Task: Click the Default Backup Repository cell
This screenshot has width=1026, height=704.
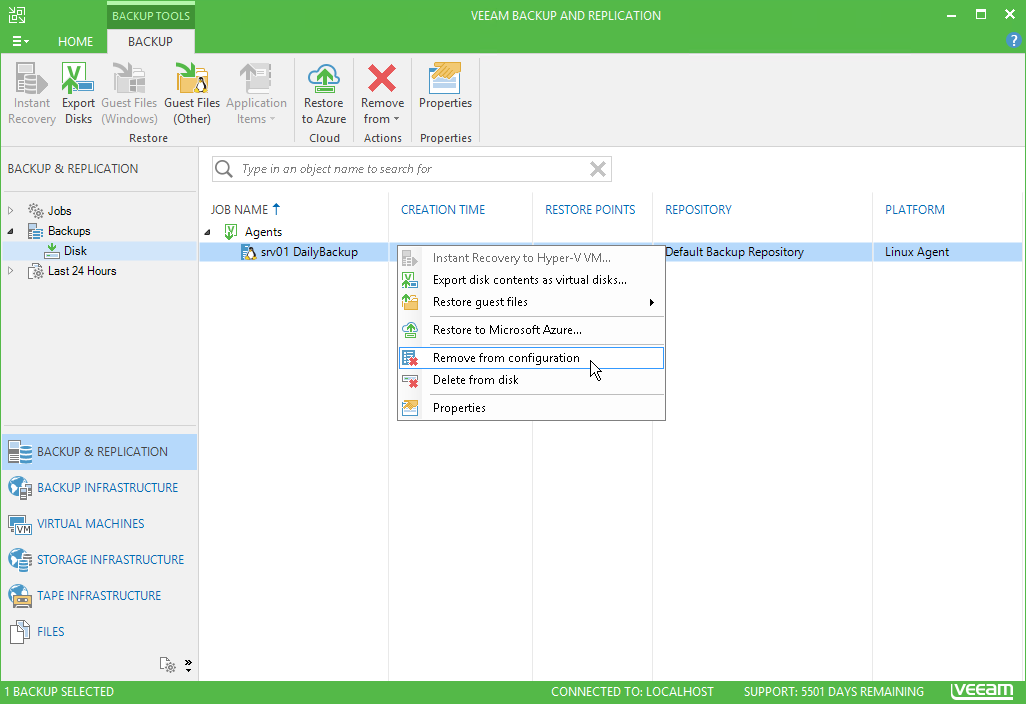Action: click(x=734, y=252)
